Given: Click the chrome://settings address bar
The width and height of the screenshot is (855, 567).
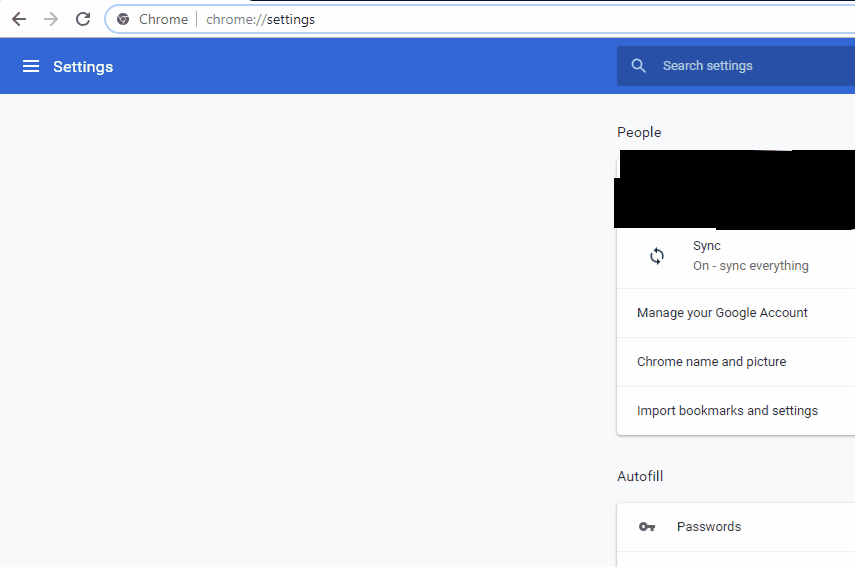Looking at the screenshot, I should pyautogui.click(x=480, y=20).
